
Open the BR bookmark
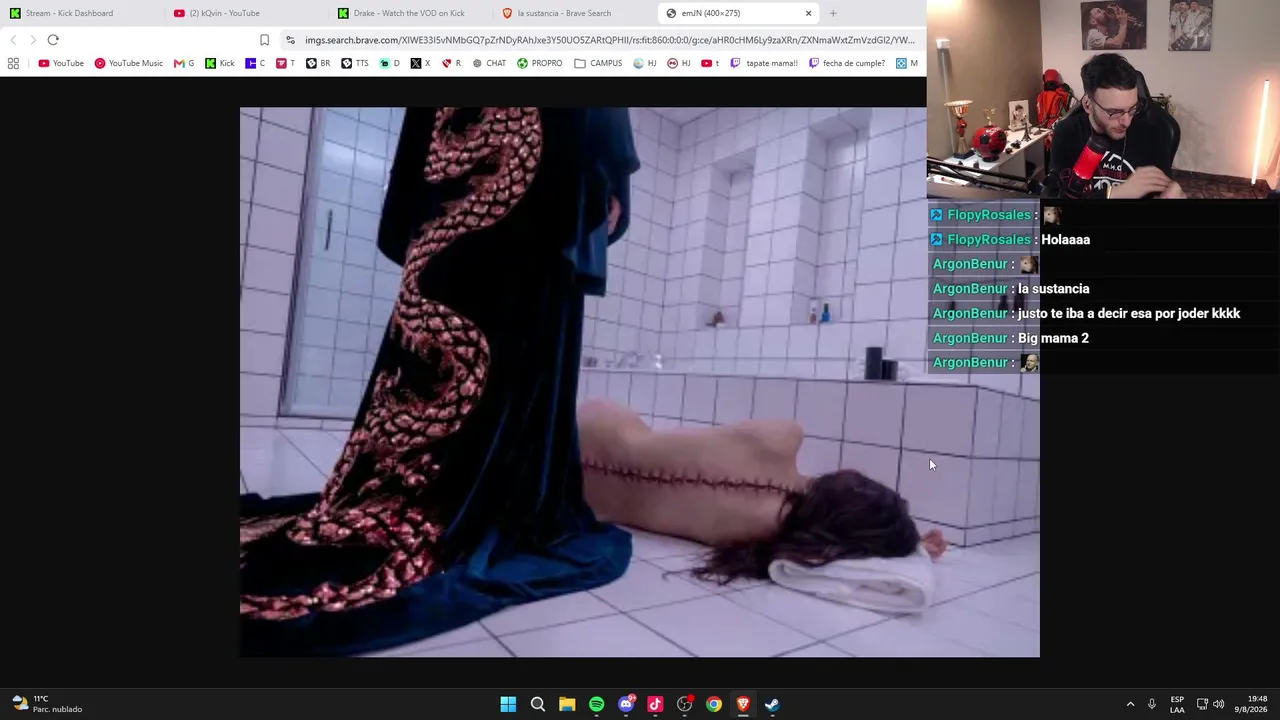click(318, 63)
